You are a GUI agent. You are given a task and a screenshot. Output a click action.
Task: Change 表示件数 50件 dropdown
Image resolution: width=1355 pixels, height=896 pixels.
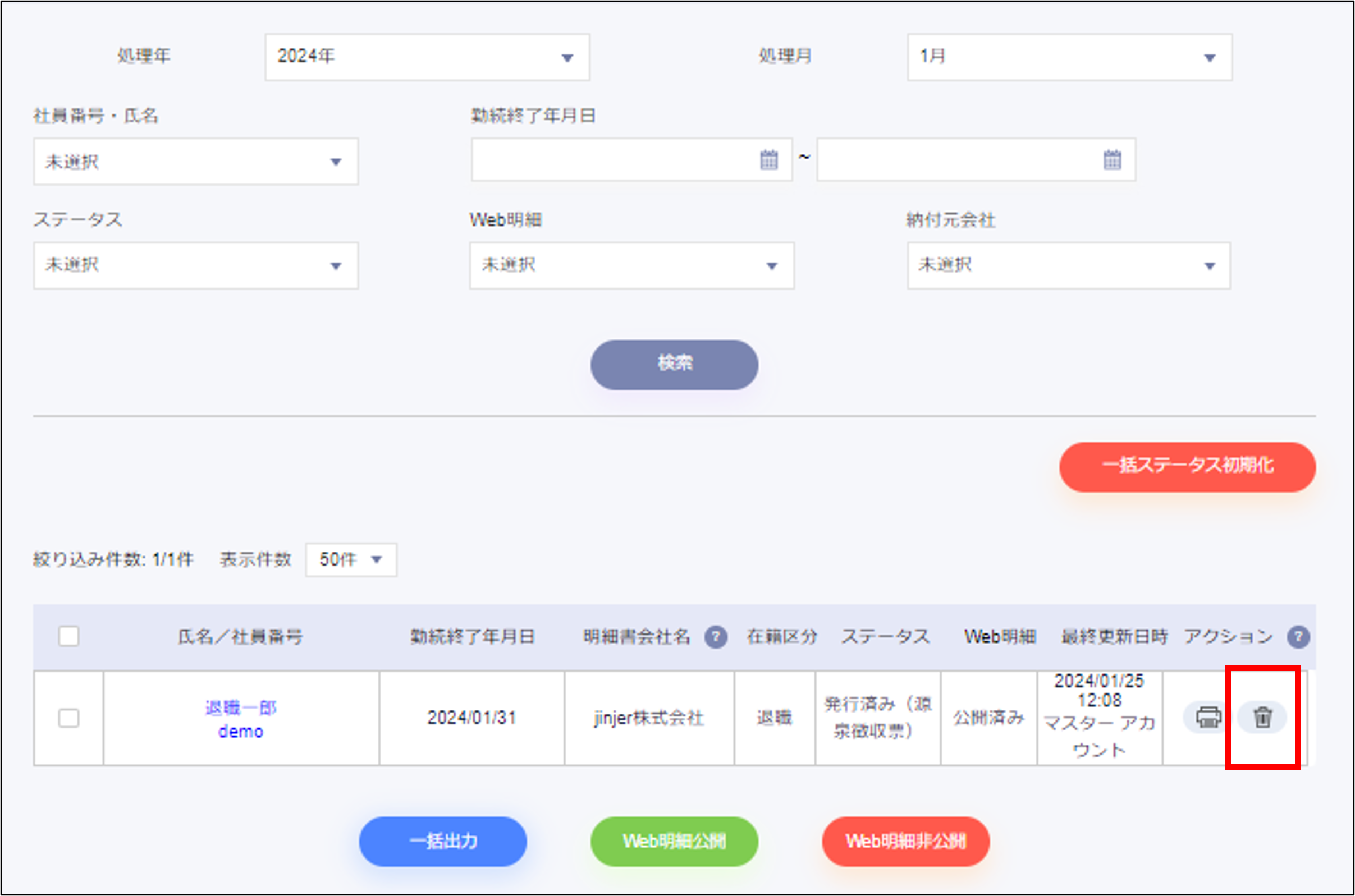[350, 559]
